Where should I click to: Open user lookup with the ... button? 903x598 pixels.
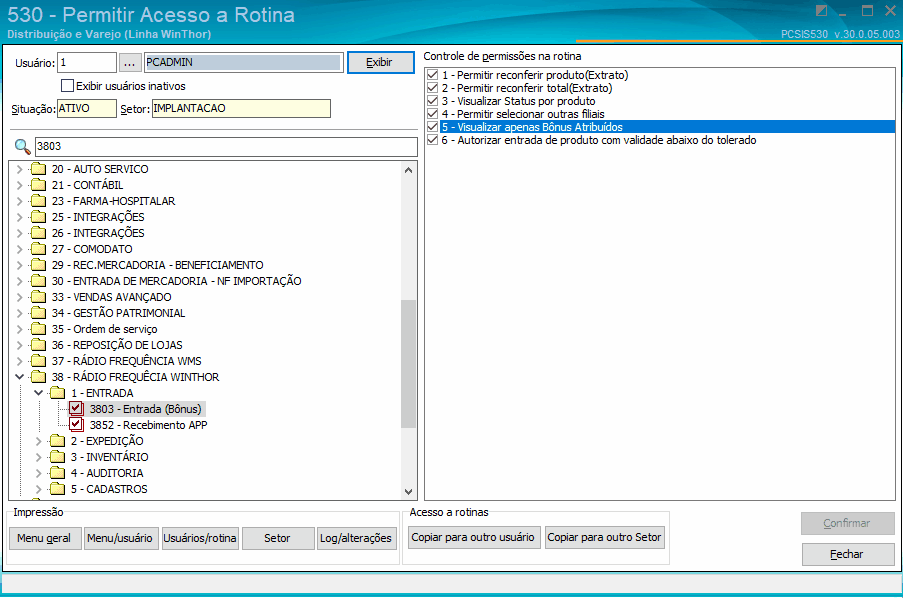click(130, 62)
